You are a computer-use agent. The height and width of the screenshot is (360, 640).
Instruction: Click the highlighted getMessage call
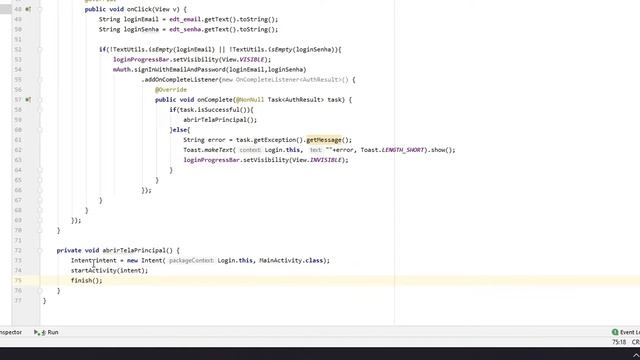324,140
